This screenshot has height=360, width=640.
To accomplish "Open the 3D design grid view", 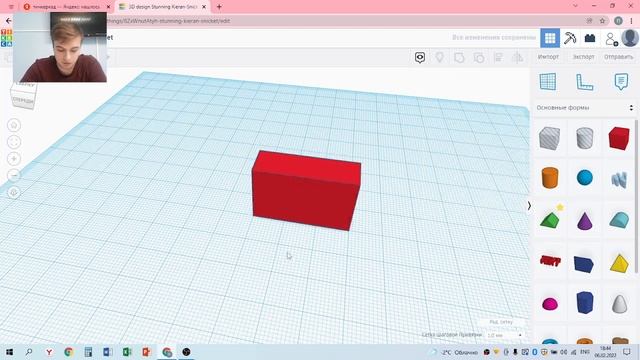I will pos(550,38).
